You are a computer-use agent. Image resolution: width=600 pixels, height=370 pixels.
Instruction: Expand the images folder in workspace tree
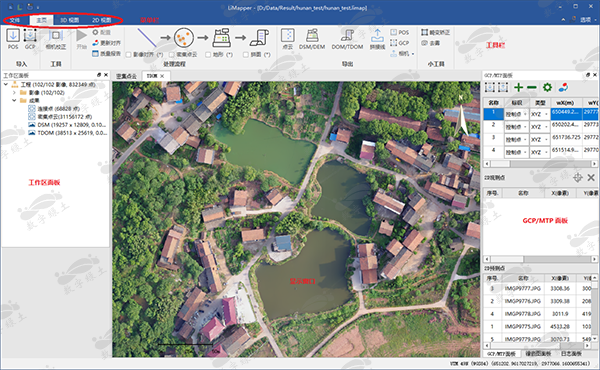click(x=14, y=93)
